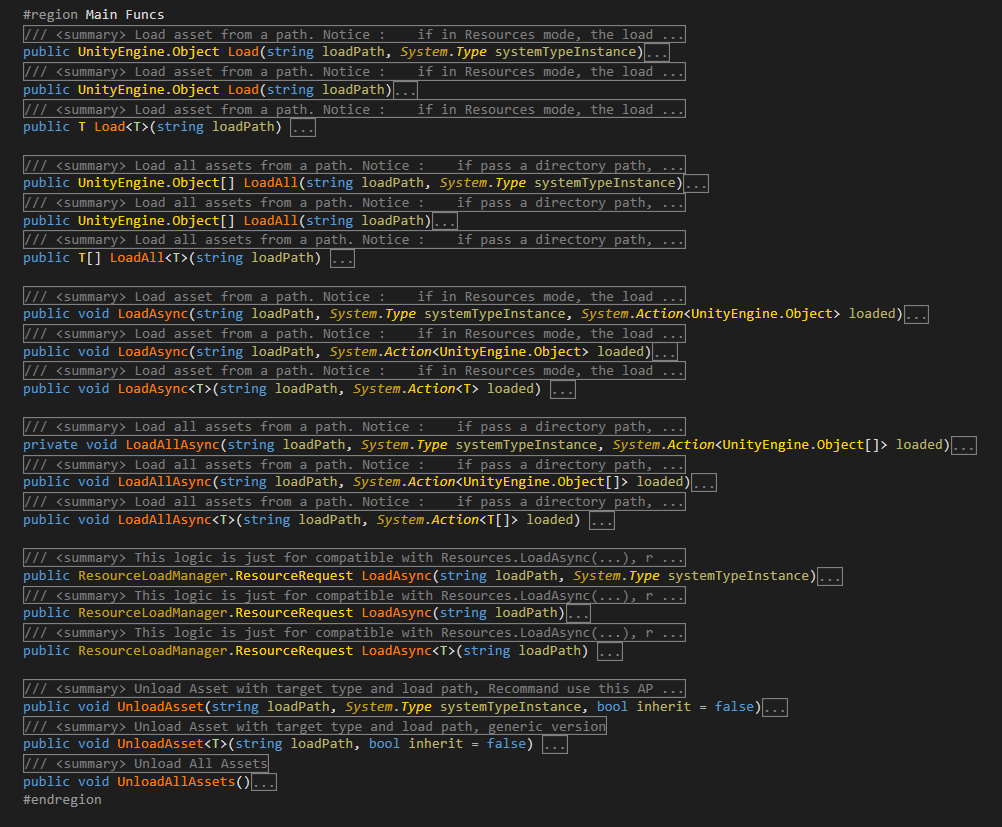Image resolution: width=1002 pixels, height=827 pixels.
Task: Click the '#region Main Funcs' line
Action: click(93, 15)
